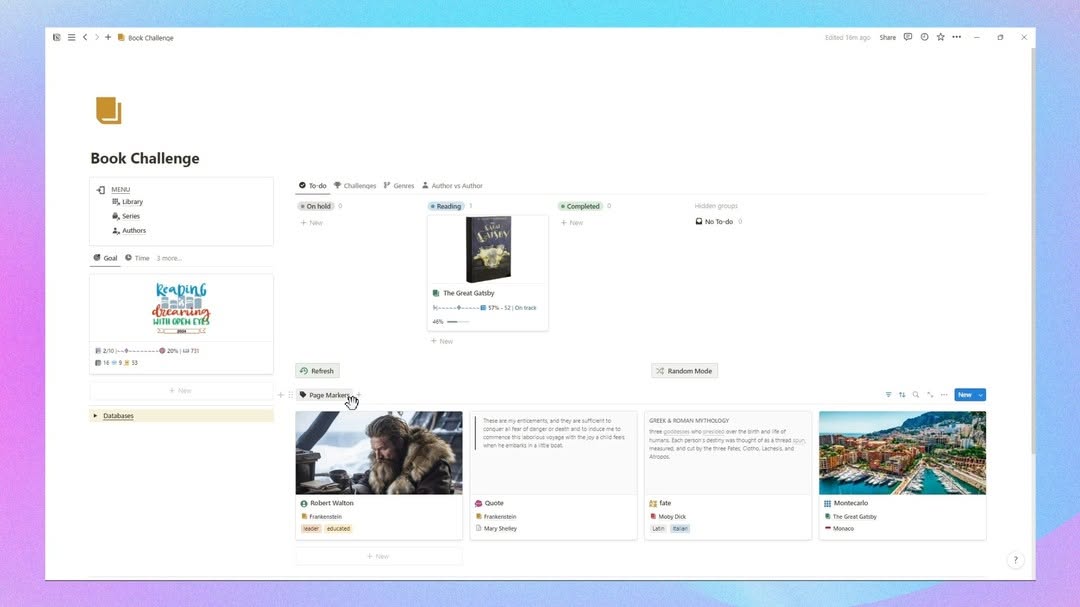
Task: Open the Authors link in MENU
Action: [x=134, y=231]
